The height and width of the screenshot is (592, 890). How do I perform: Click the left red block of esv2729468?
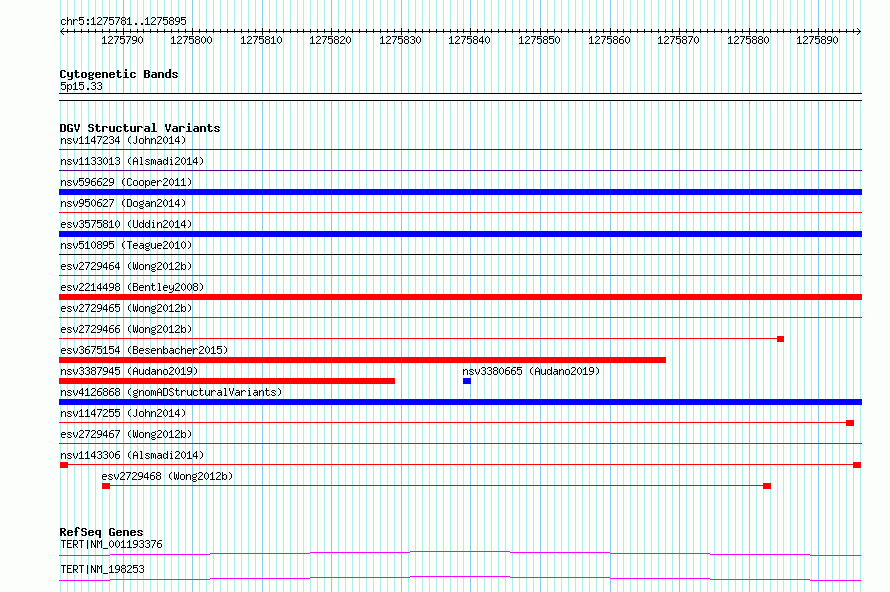[106, 486]
